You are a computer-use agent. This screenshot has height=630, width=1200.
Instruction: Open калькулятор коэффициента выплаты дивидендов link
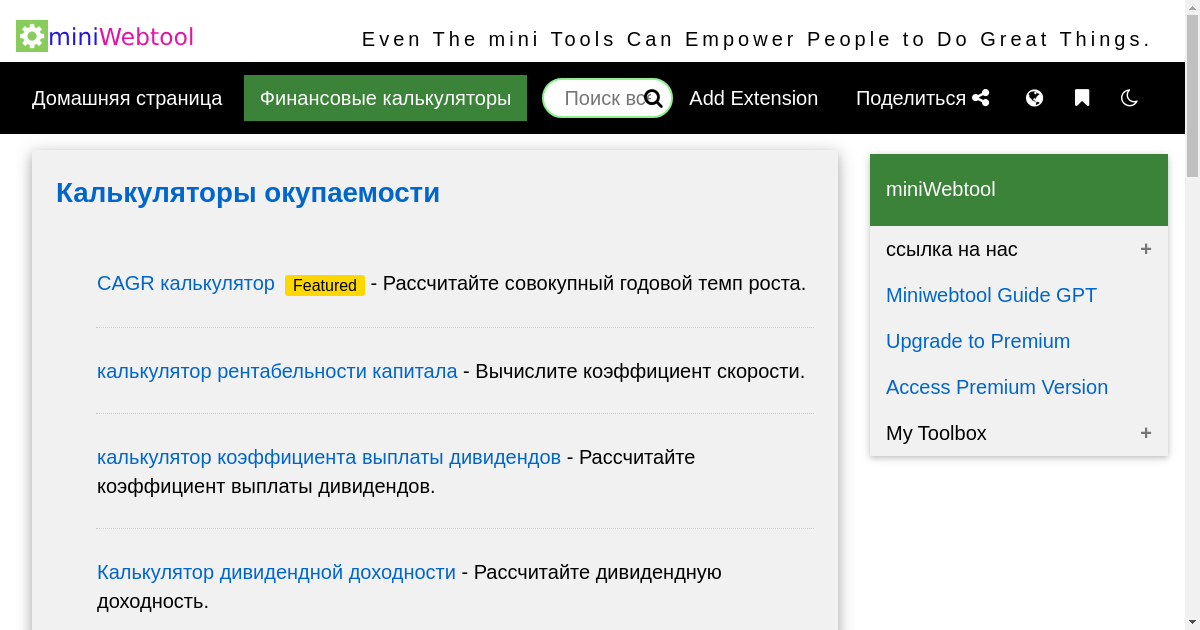click(329, 457)
